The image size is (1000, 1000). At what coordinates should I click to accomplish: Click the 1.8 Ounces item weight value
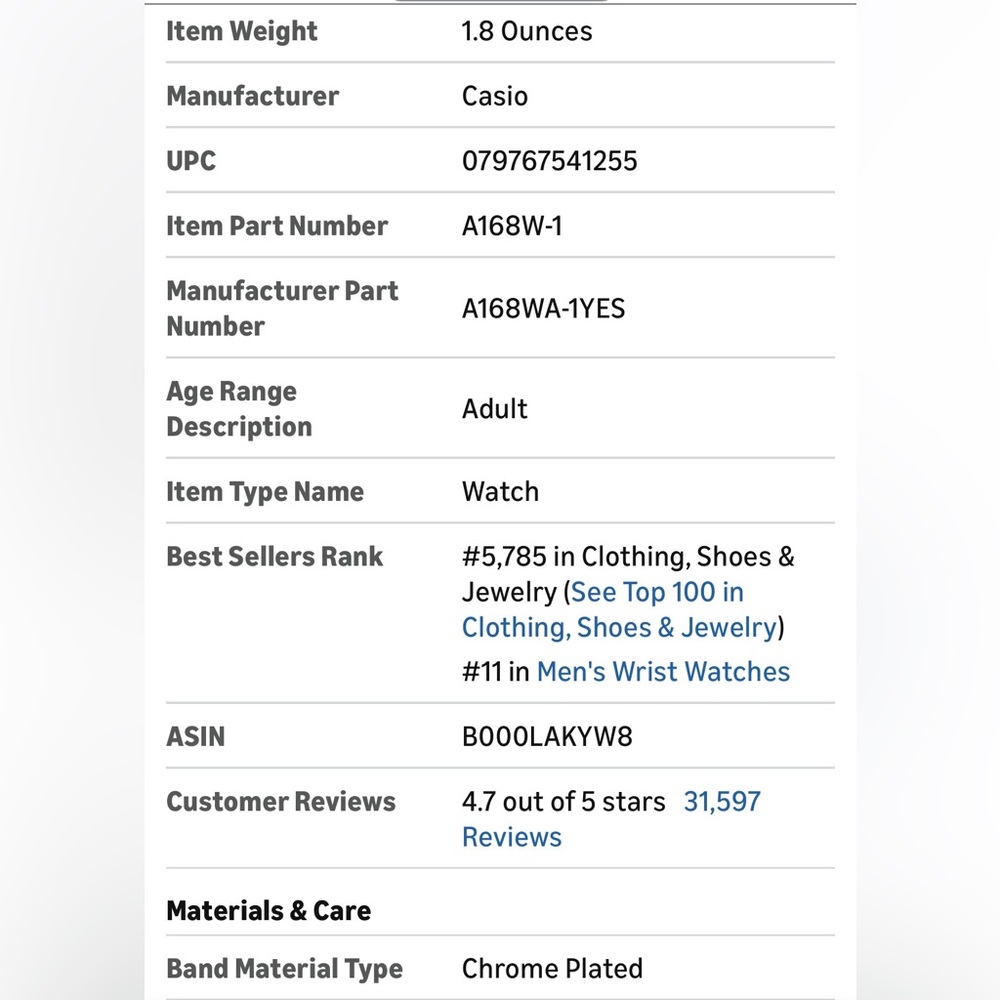click(527, 31)
